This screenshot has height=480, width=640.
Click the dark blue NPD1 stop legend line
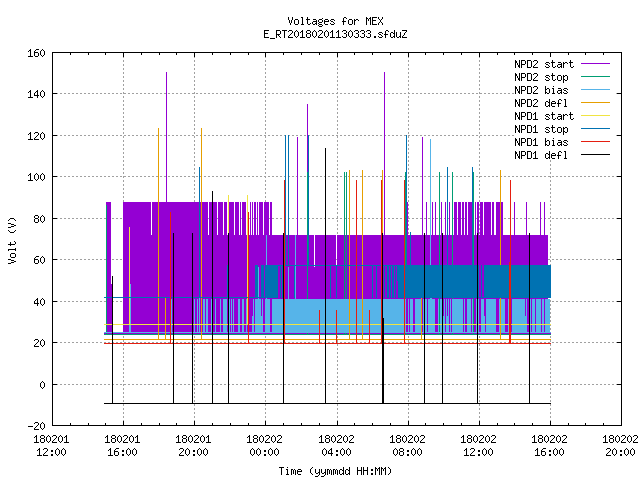click(x=595, y=129)
